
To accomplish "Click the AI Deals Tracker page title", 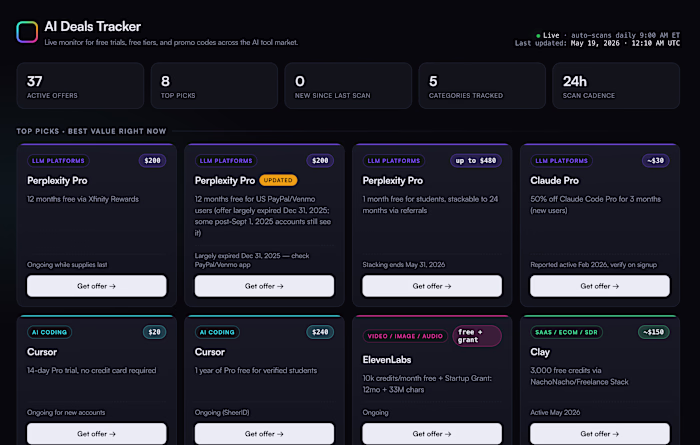I will coord(93,26).
